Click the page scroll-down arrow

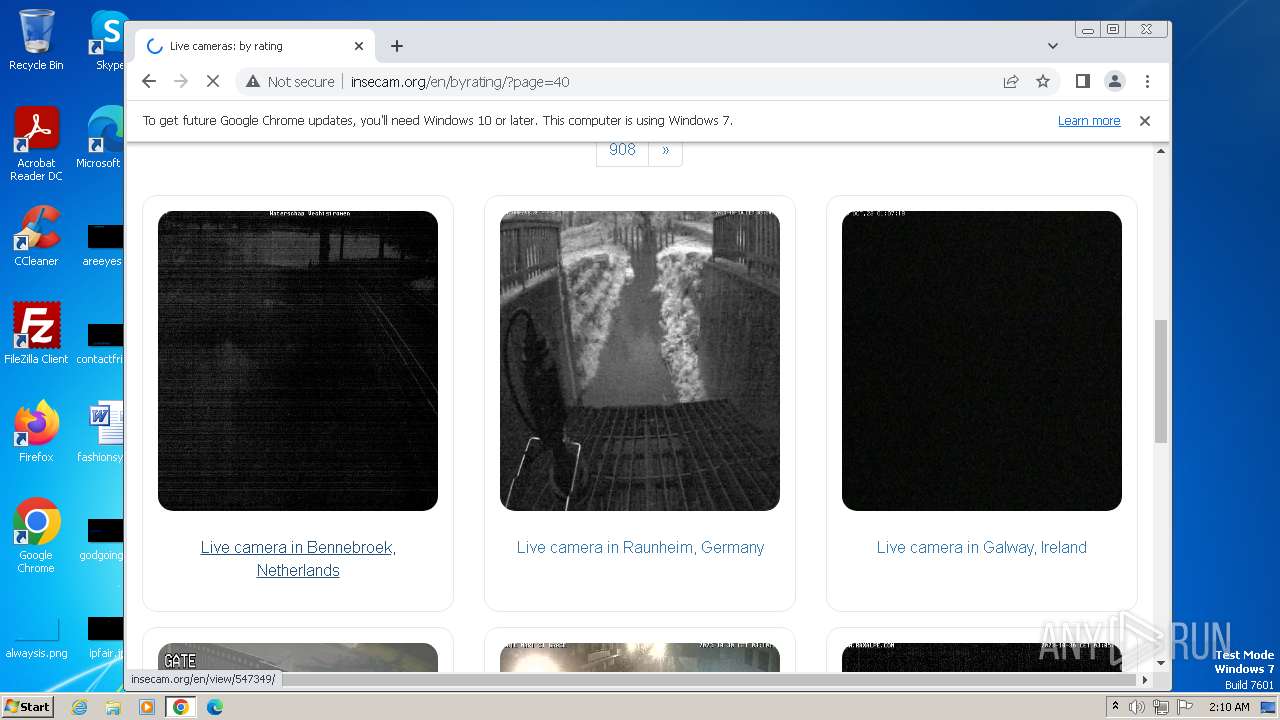coord(1161,662)
